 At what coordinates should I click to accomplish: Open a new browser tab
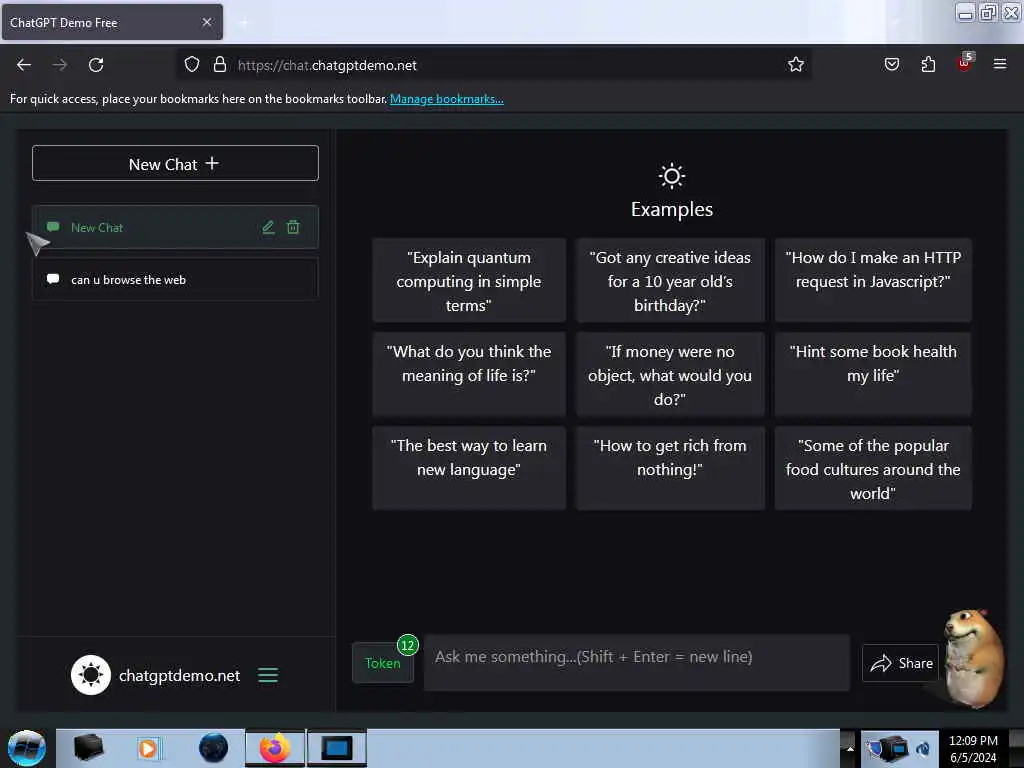[x=244, y=23]
